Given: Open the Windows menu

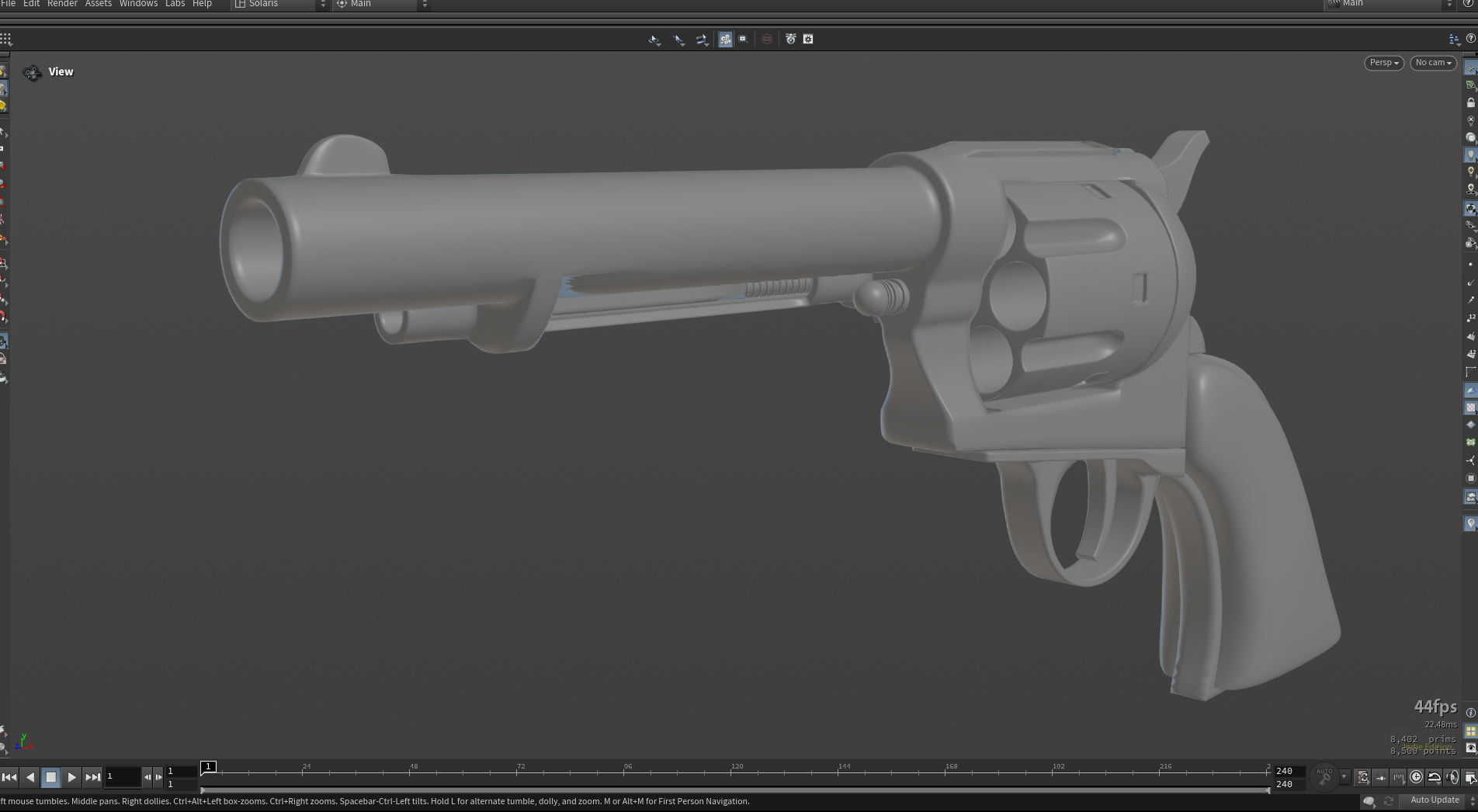Looking at the screenshot, I should (x=138, y=4).
